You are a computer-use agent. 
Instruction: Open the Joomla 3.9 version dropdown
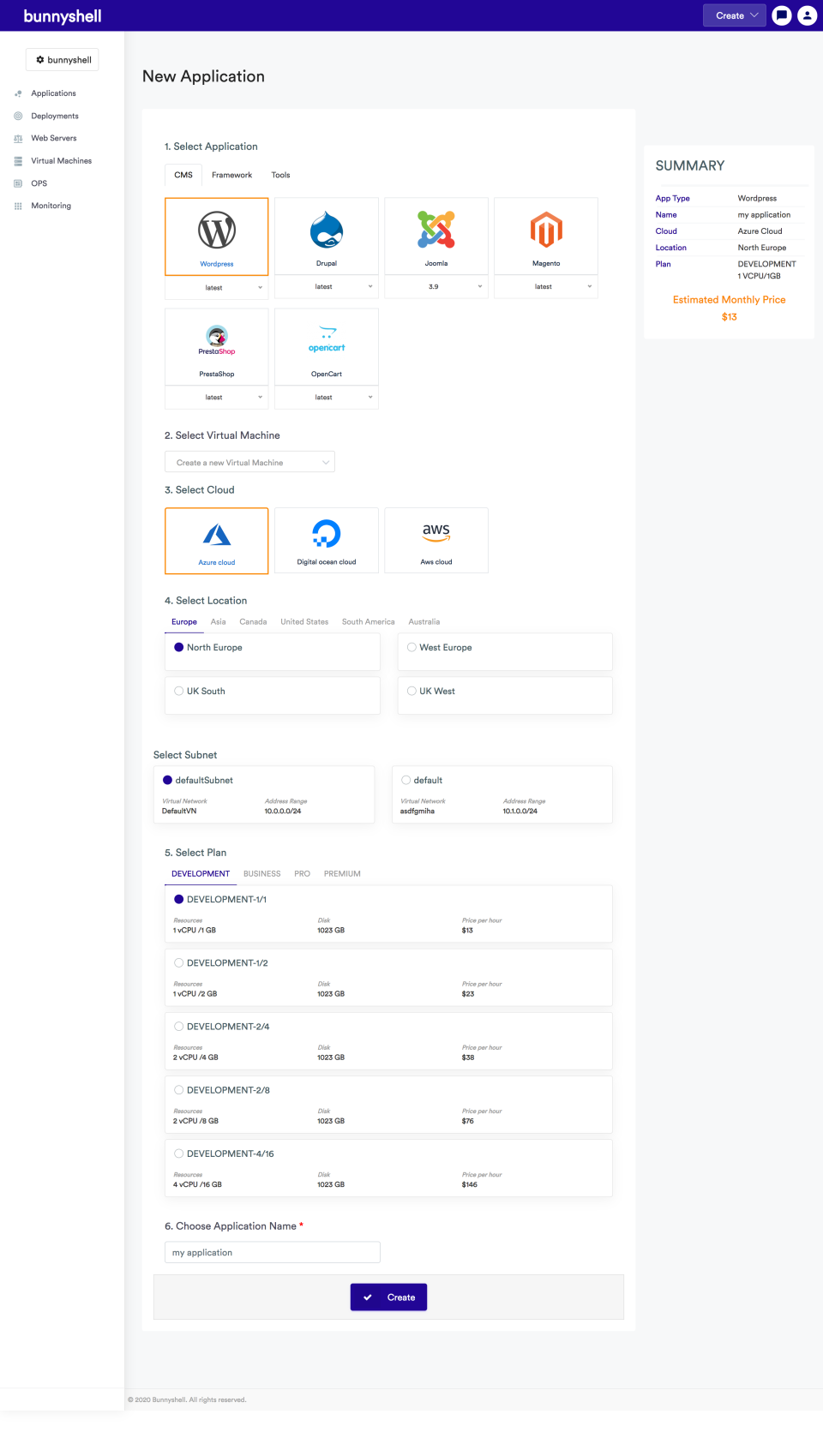pyautogui.click(x=436, y=287)
